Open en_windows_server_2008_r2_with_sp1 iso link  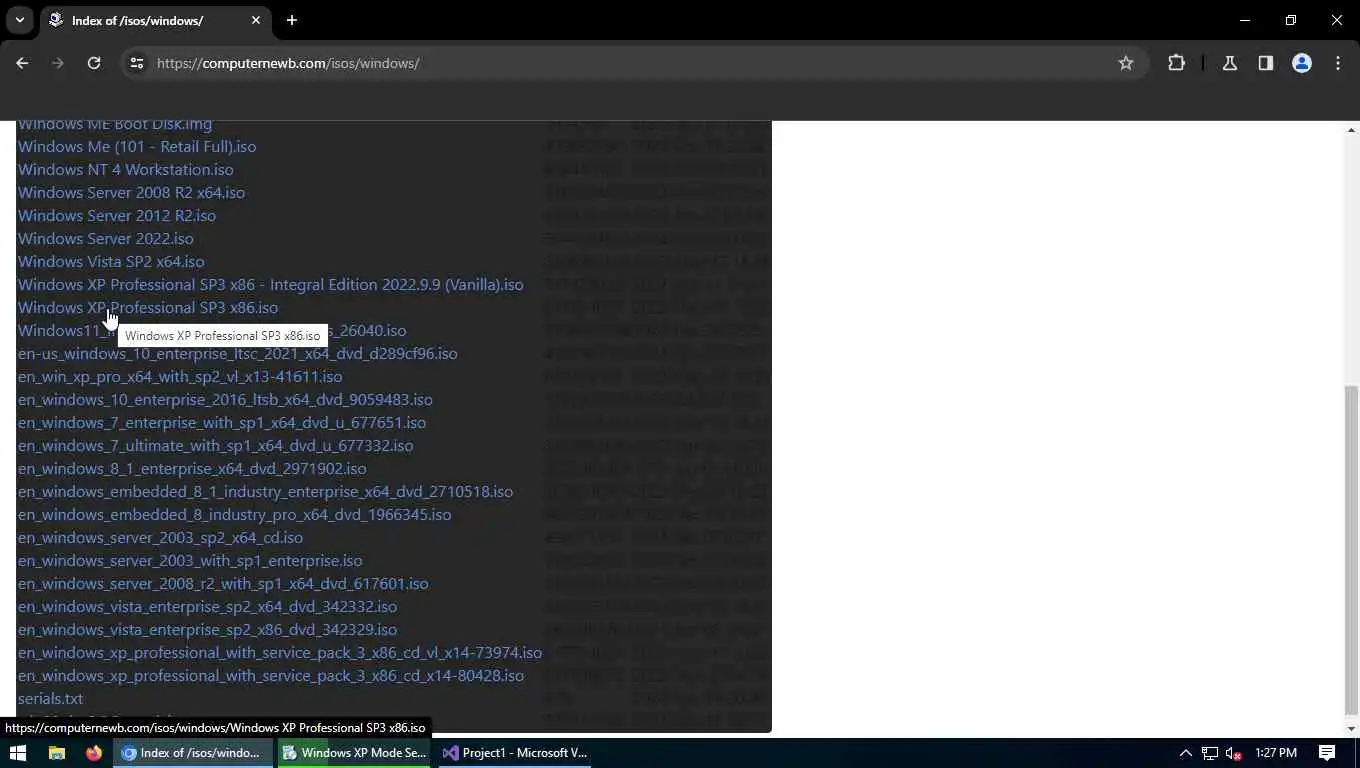tap(223, 583)
